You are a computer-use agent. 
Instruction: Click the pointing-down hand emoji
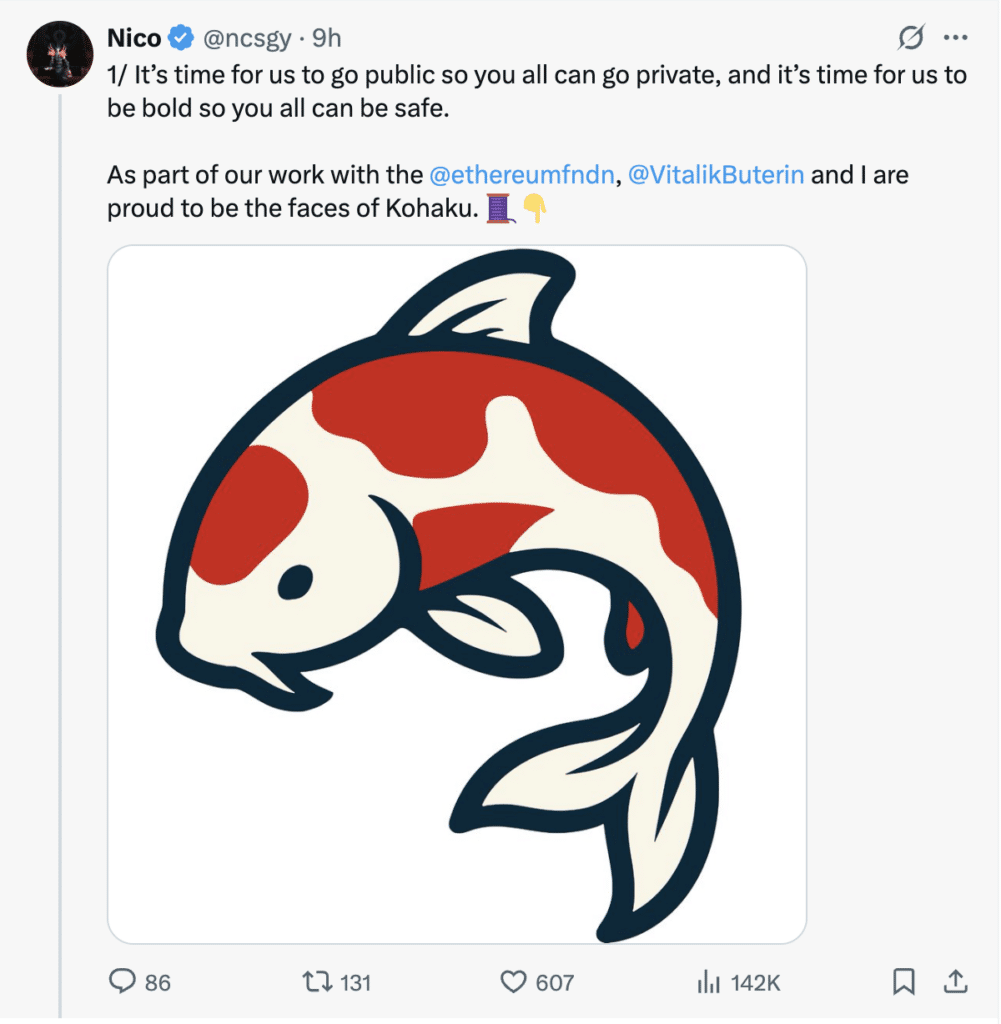[535, 210]
